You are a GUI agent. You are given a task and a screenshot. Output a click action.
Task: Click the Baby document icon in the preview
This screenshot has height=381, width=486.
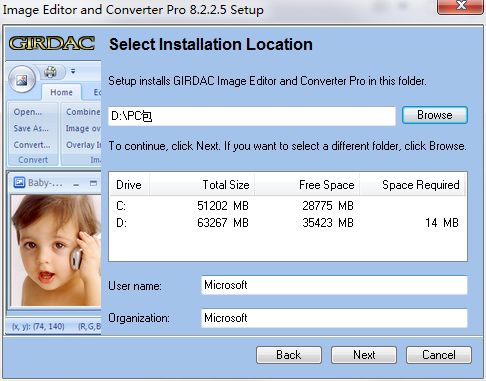[x=19, y=183]
